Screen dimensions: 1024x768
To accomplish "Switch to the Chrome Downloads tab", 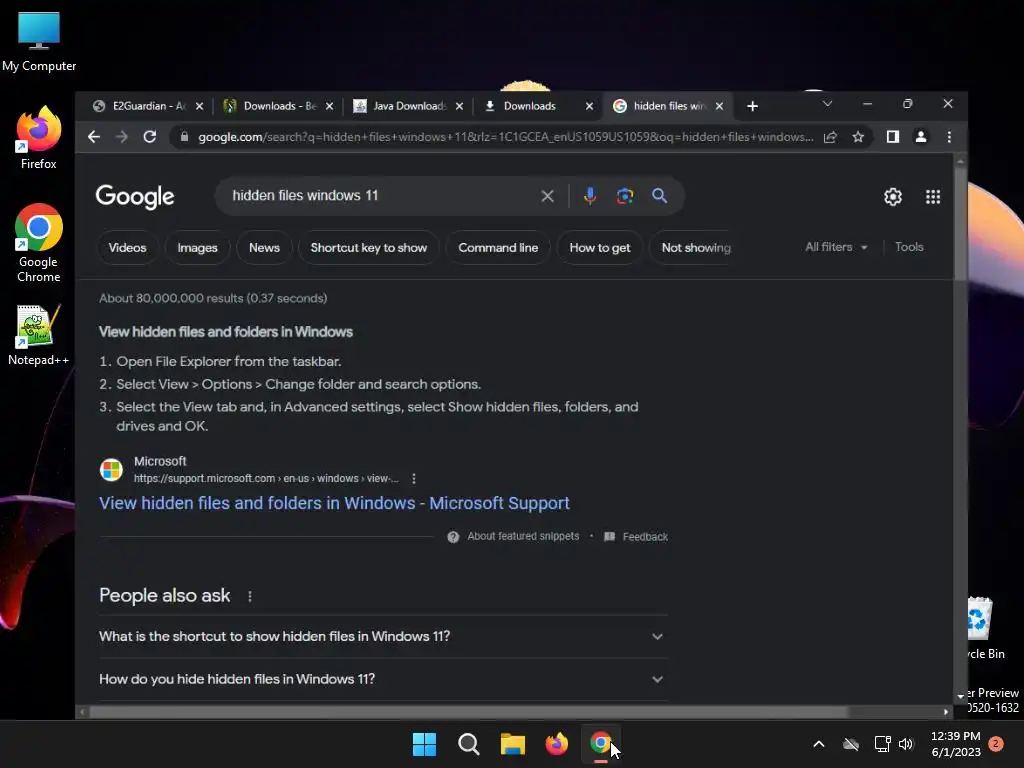I will pos(530,106).
